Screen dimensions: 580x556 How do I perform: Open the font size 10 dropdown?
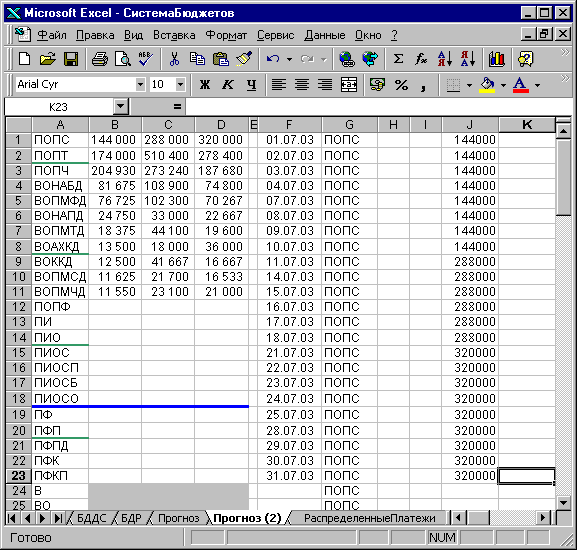pyautogui.click(x=180, y=85)
